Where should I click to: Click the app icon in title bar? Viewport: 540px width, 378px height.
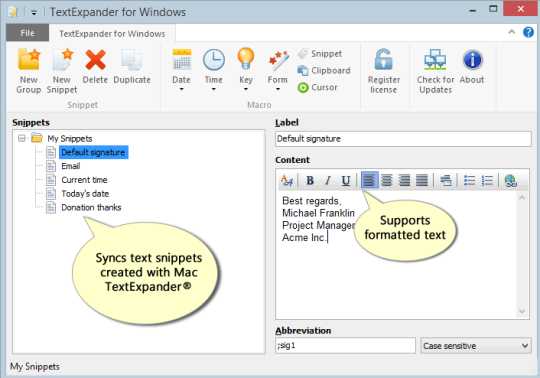[13, 12]
